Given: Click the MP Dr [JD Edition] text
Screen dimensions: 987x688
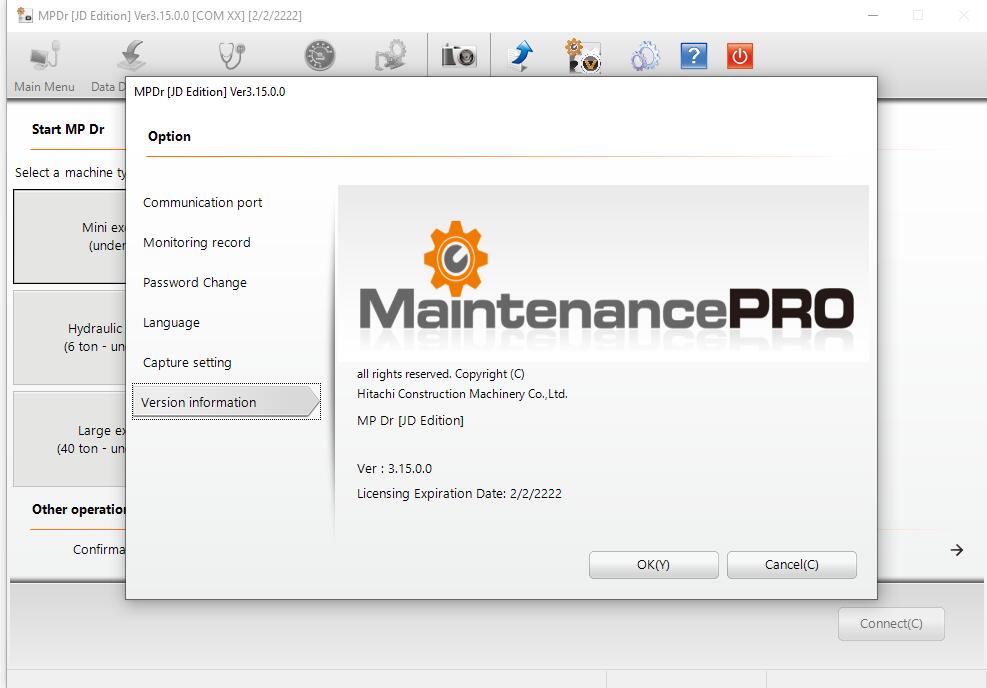Looking at the screenshot, I should click(x=410, y=420).
